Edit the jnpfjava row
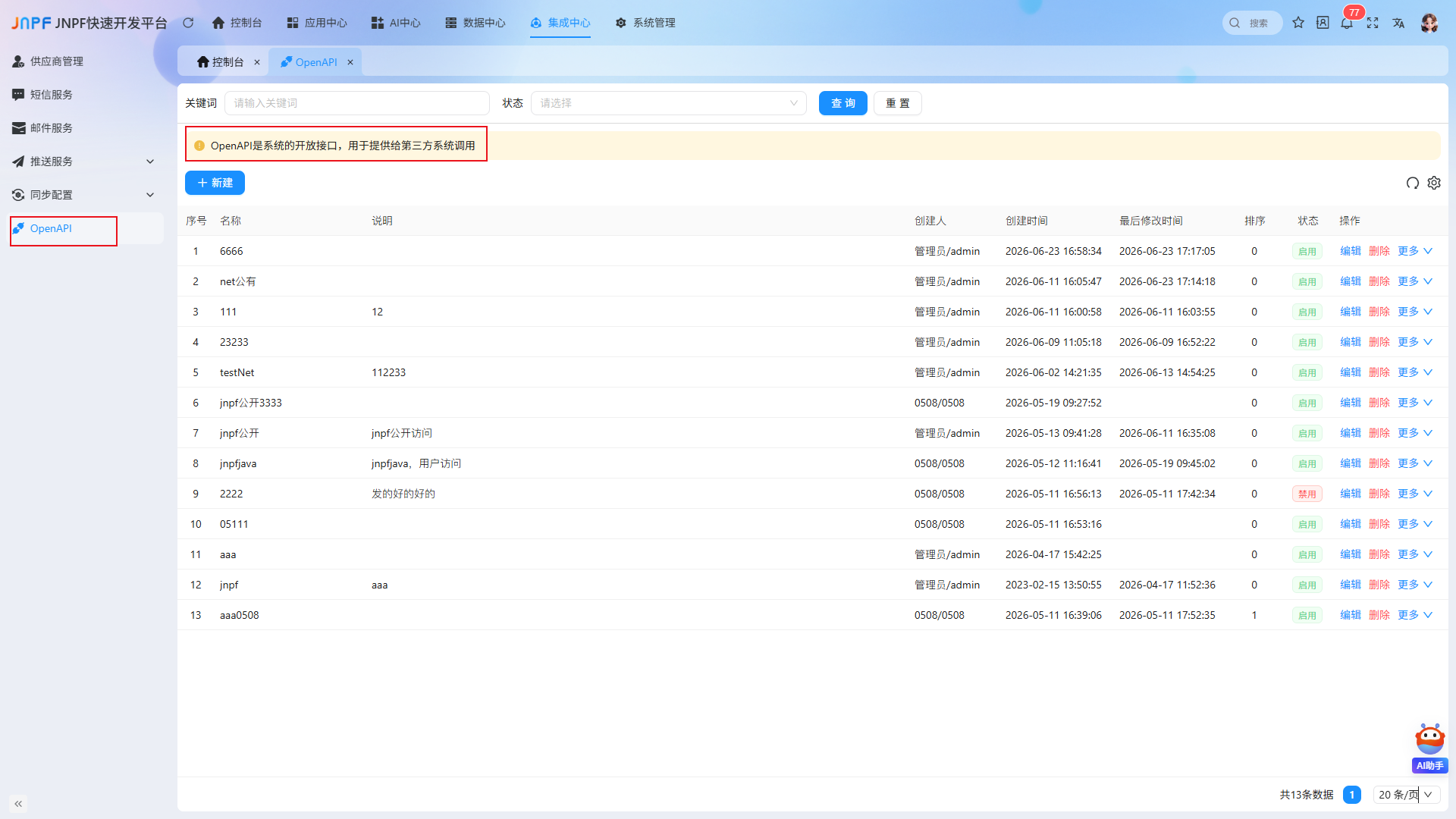This screenshot has height=819, width=1456. [1351, 463]
